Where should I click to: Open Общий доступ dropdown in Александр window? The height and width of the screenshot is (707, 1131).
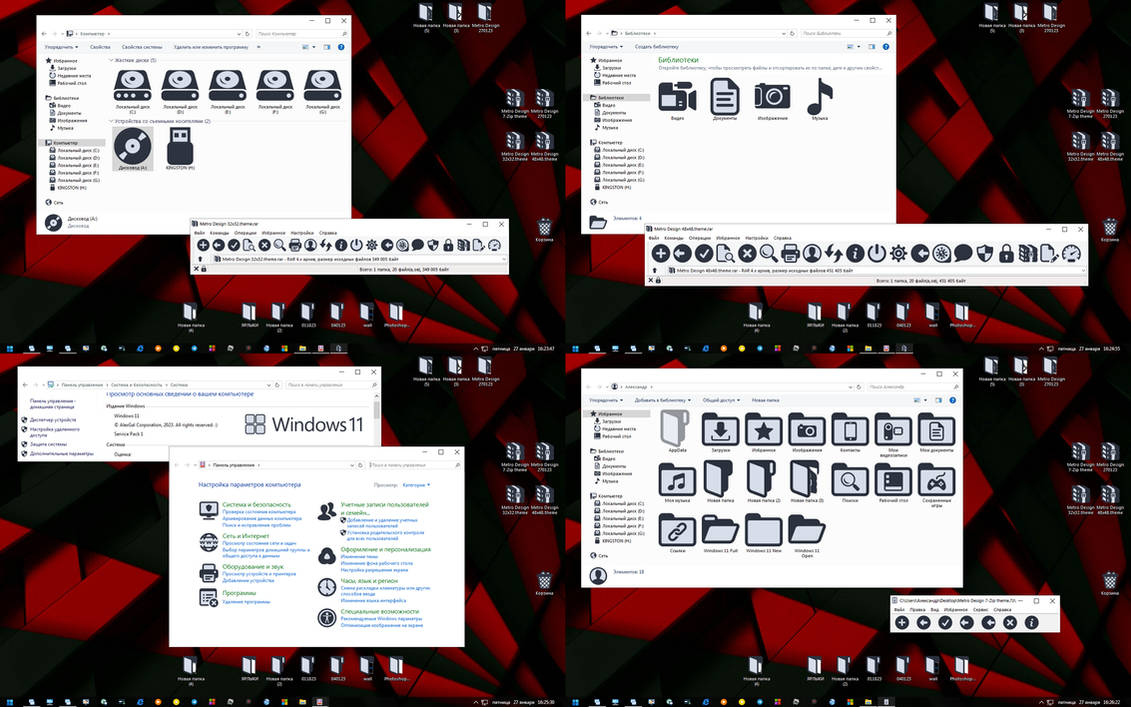click(721, 400)
